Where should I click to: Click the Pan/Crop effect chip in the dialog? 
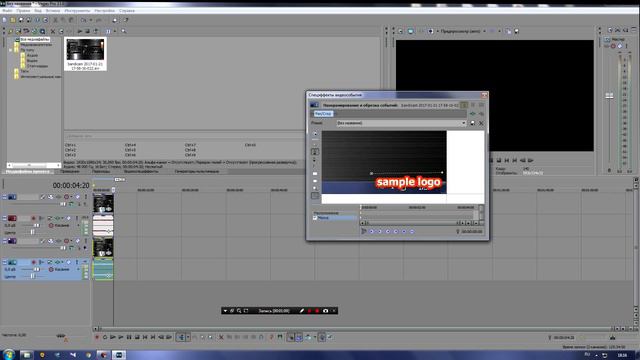point(323,113)
